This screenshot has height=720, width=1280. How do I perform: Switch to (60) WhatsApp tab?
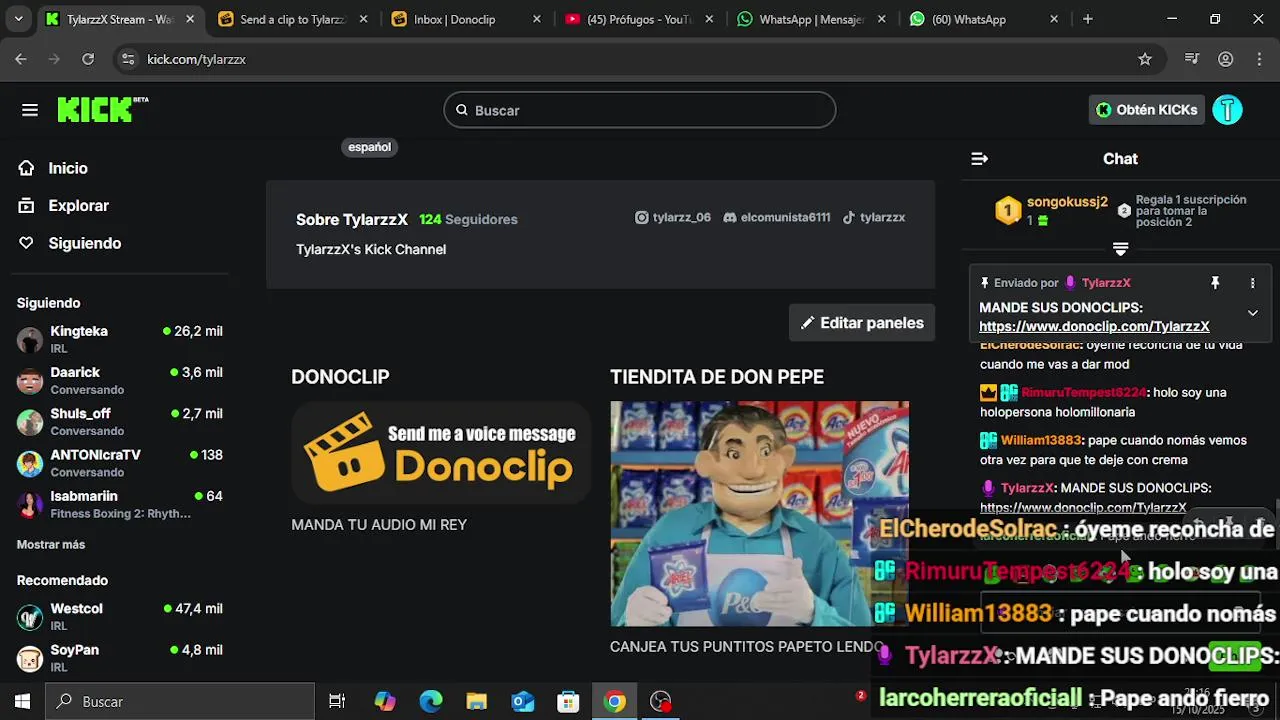click(985, 19)
